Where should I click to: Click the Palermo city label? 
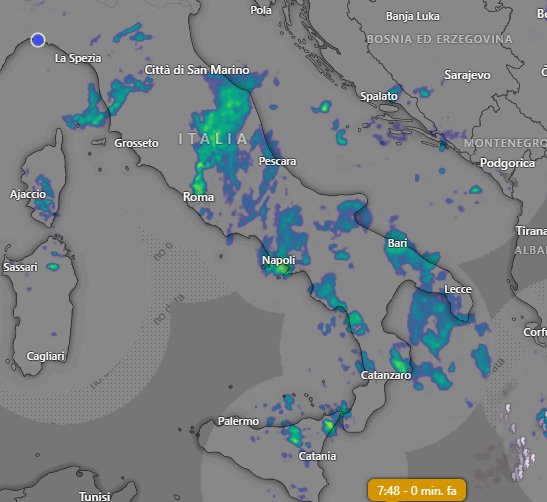pyautogui.click(x=239, y=421)
